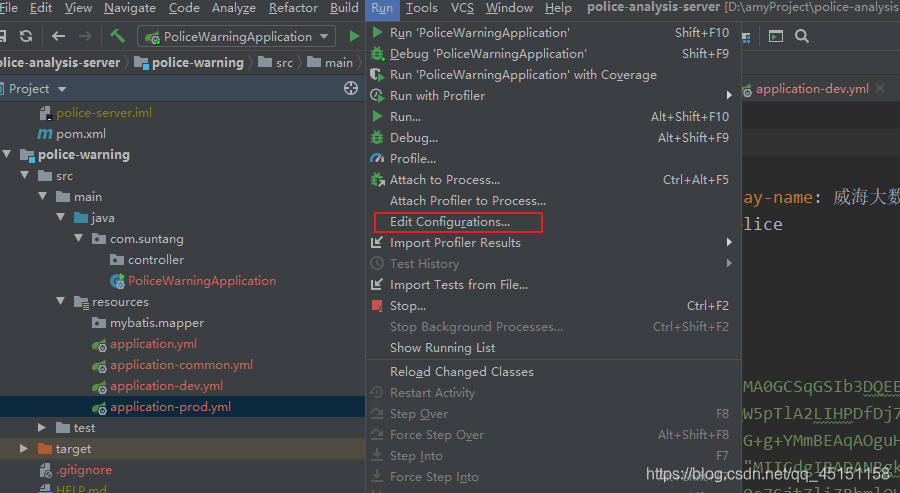Collapse the resources folder node
The image size is (900, 493).
point(60,301)
